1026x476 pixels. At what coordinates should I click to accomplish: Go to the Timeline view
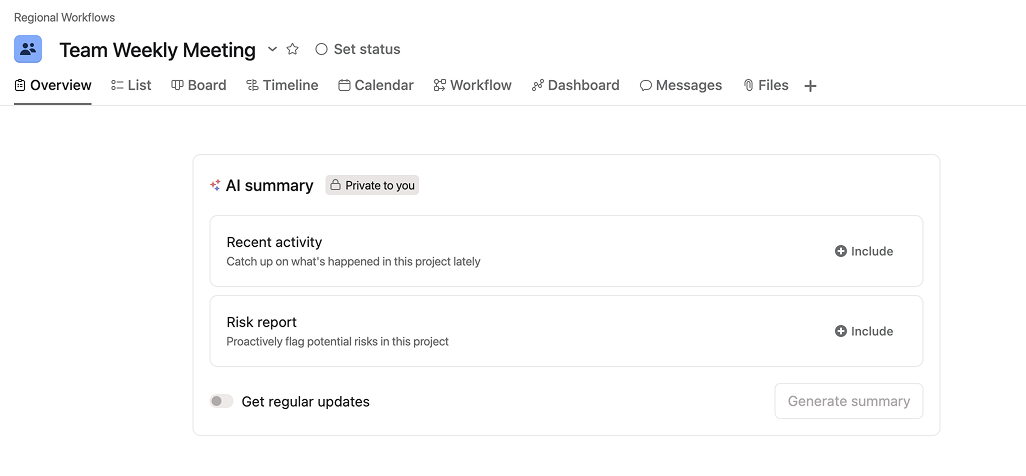[282, 85]
